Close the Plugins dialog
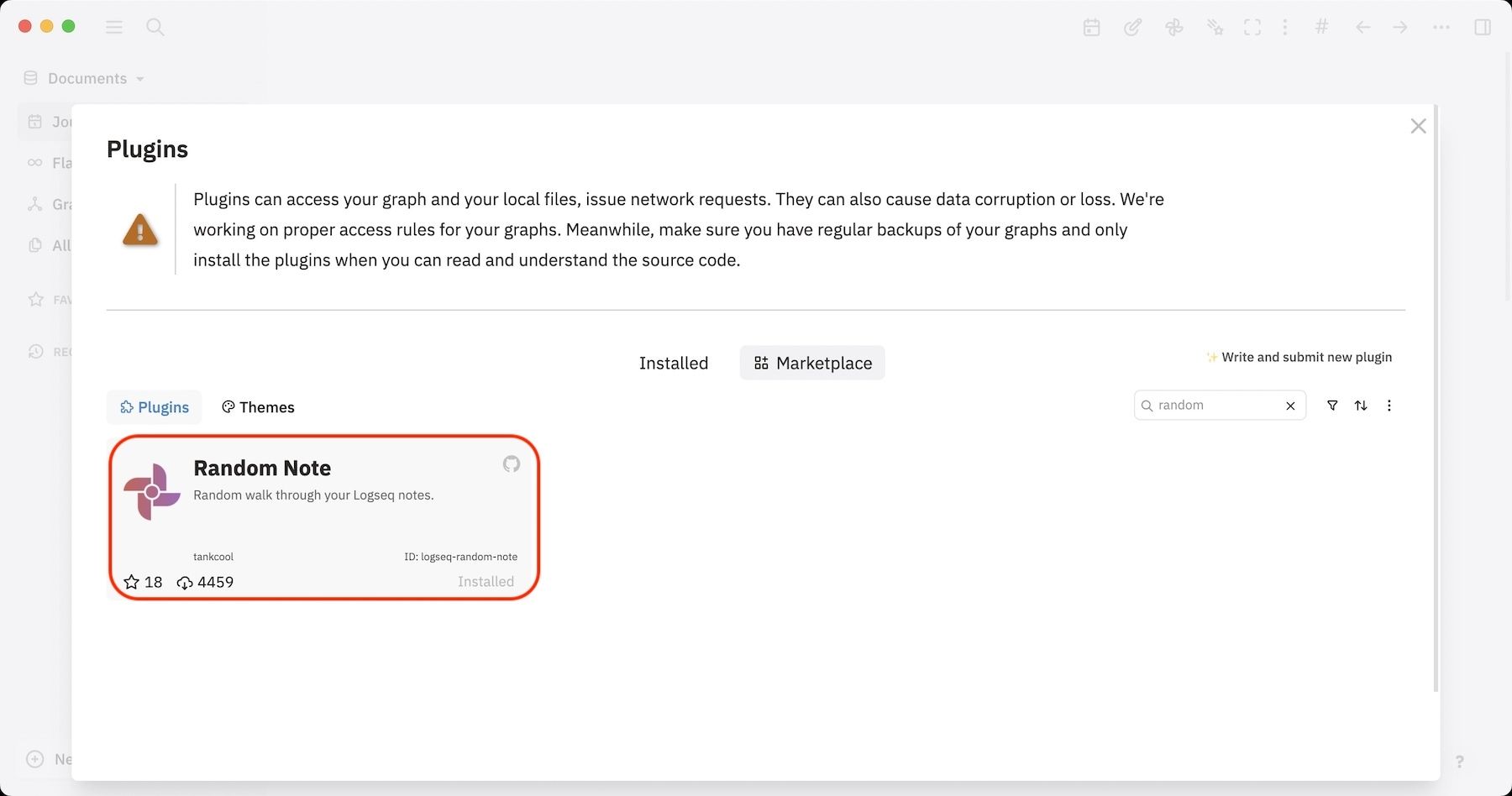This screenshot has width=1512, height=796. [x=1418, y=126]
